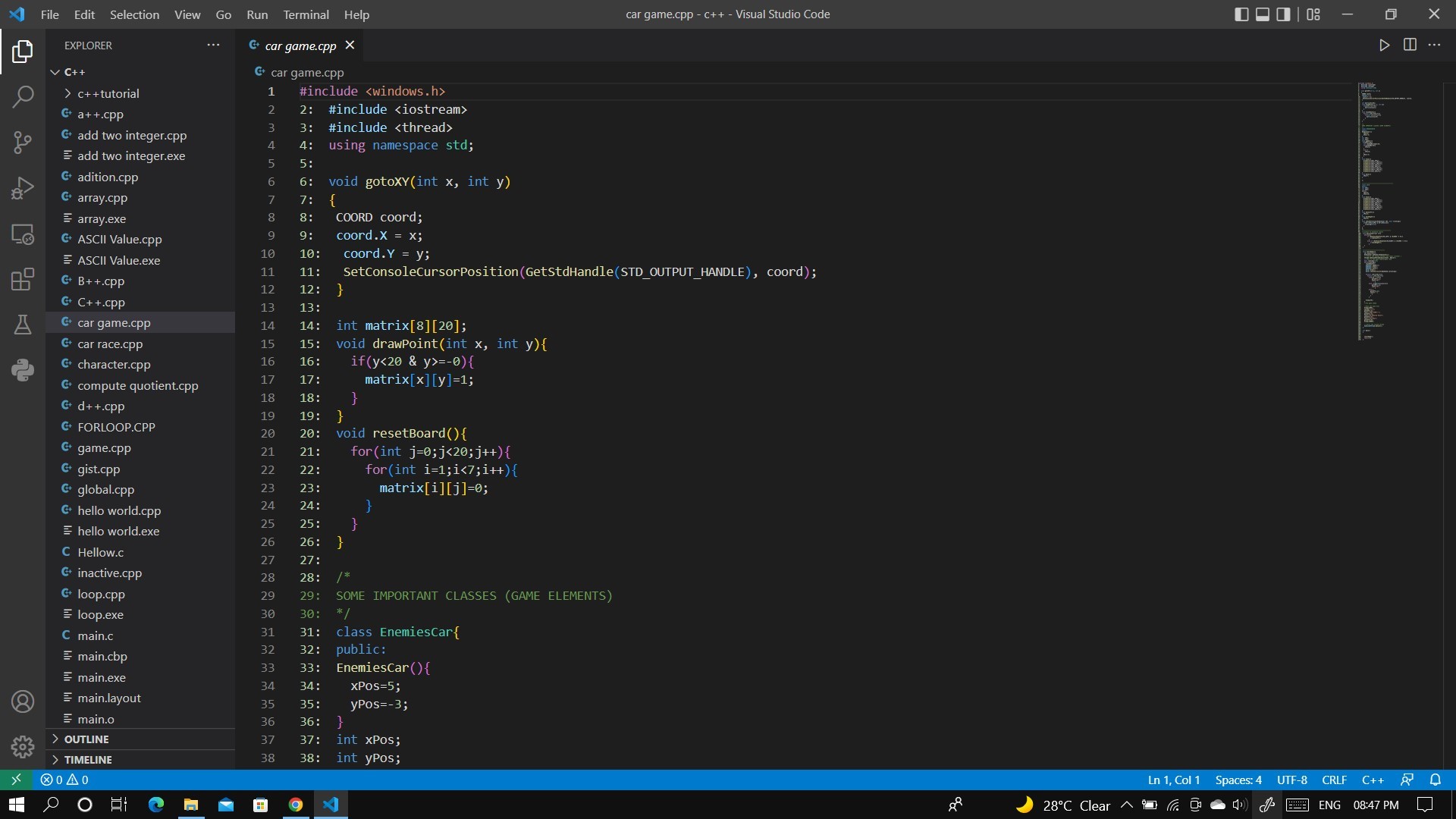Expand the c++tutorial folder
This screenshot has height=819, width=1456.
click(108, 93)
